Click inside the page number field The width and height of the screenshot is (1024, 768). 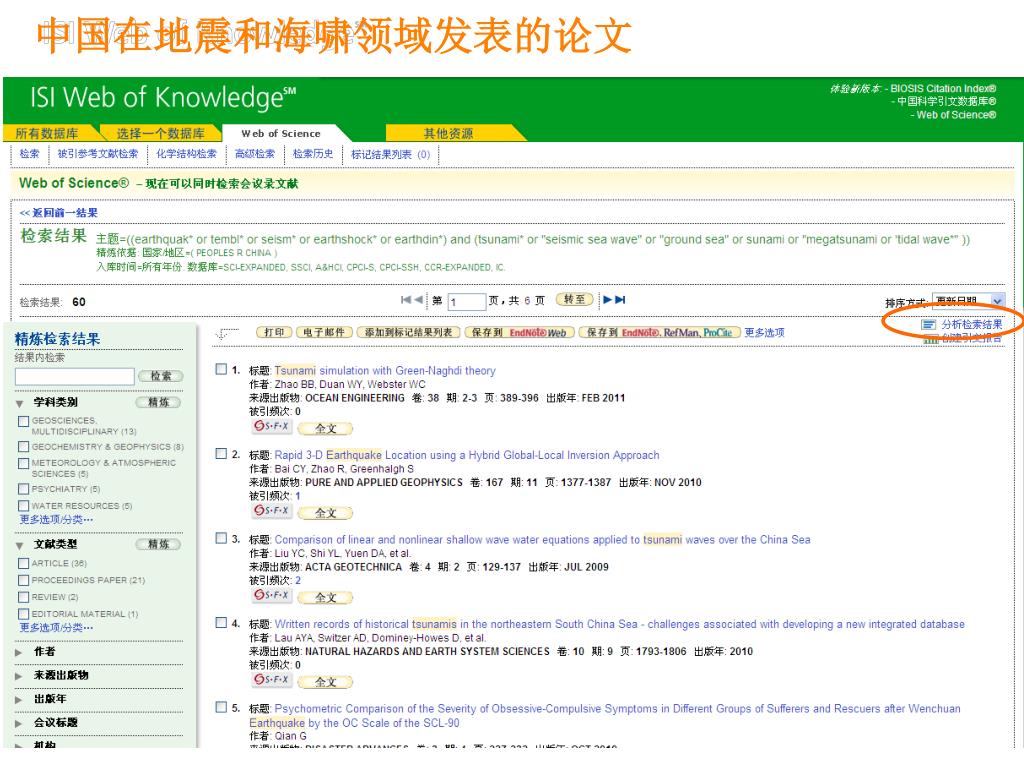(468, 301)
